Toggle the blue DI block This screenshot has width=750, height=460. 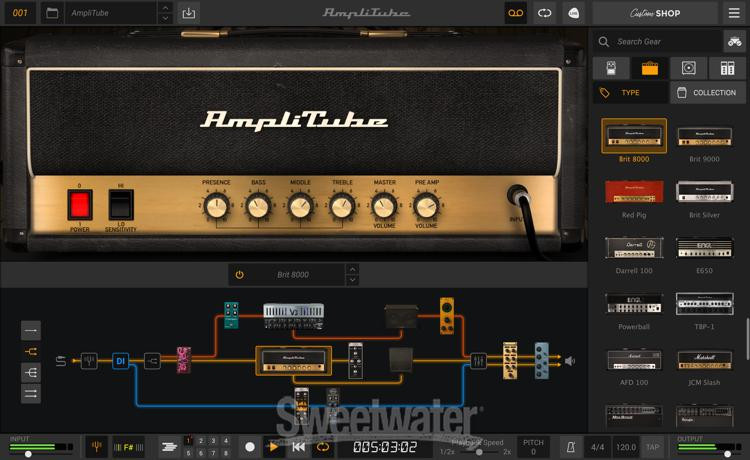(121, 361)
